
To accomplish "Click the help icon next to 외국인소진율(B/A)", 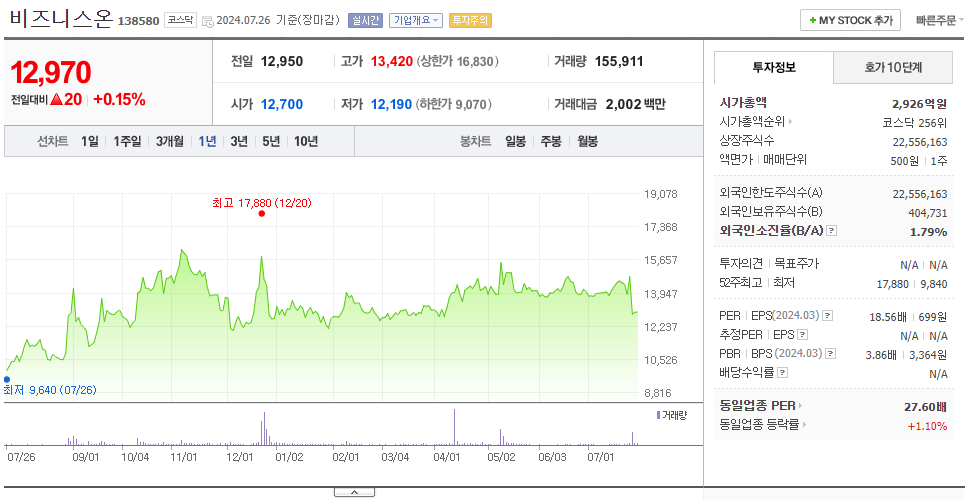I will click(832, 231).
